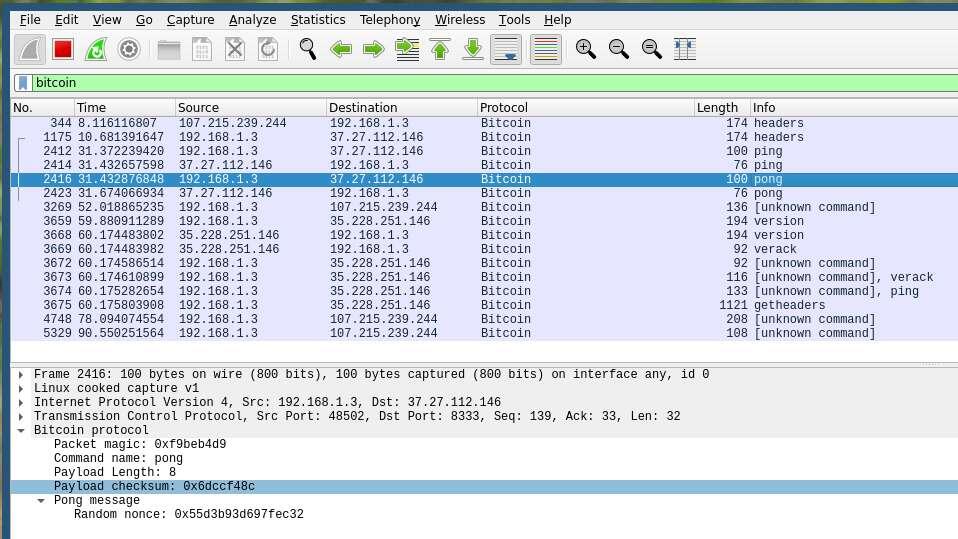Find a packet with magnifier icon
Image resolution: width=958 pixels, height=539 pixels.
coord(308,50)
